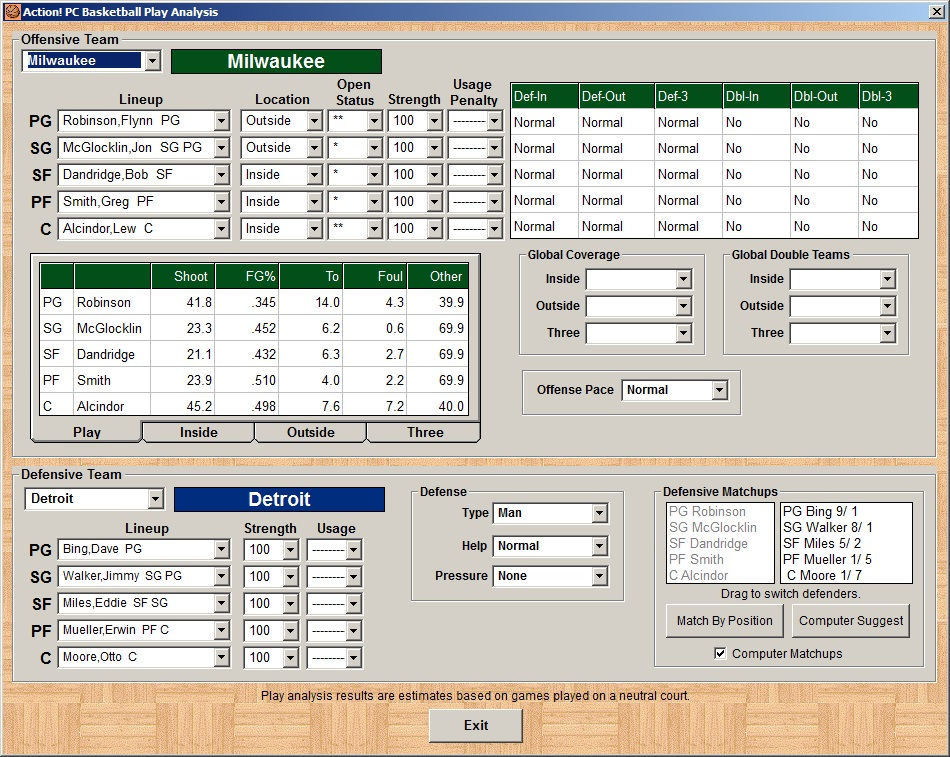Click the Match By Position button

(x=724, y=621)
